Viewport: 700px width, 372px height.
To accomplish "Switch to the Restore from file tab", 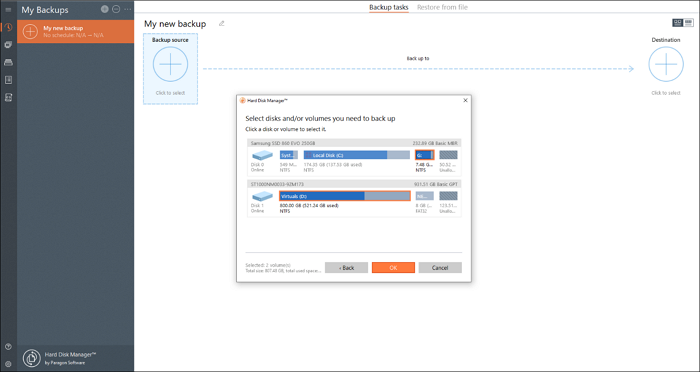I will (x=442, y=7).
